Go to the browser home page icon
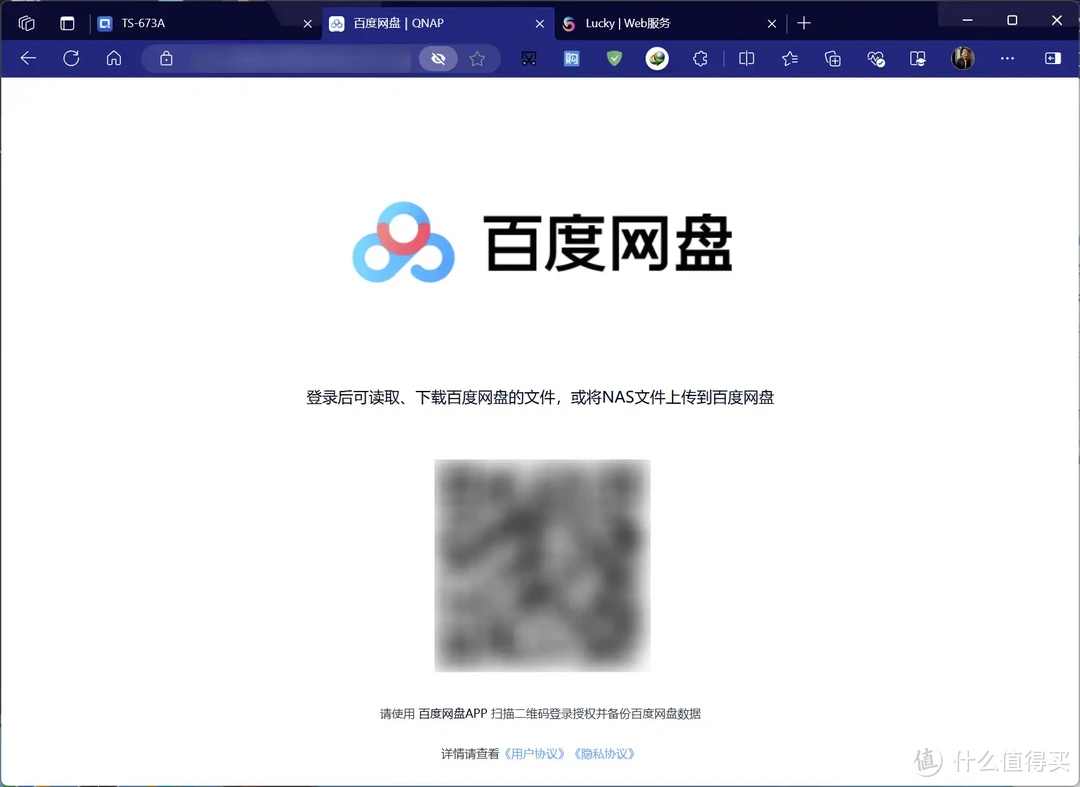 113,58
